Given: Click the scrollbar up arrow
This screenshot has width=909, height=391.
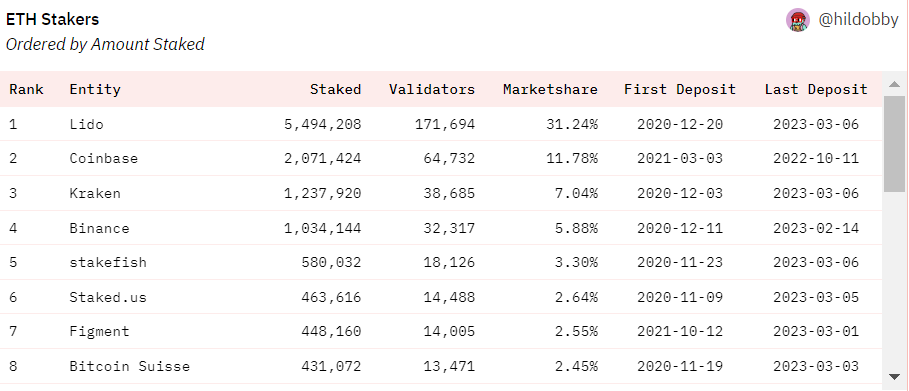Looking at the screenshot, I should [x=894, y=85].
